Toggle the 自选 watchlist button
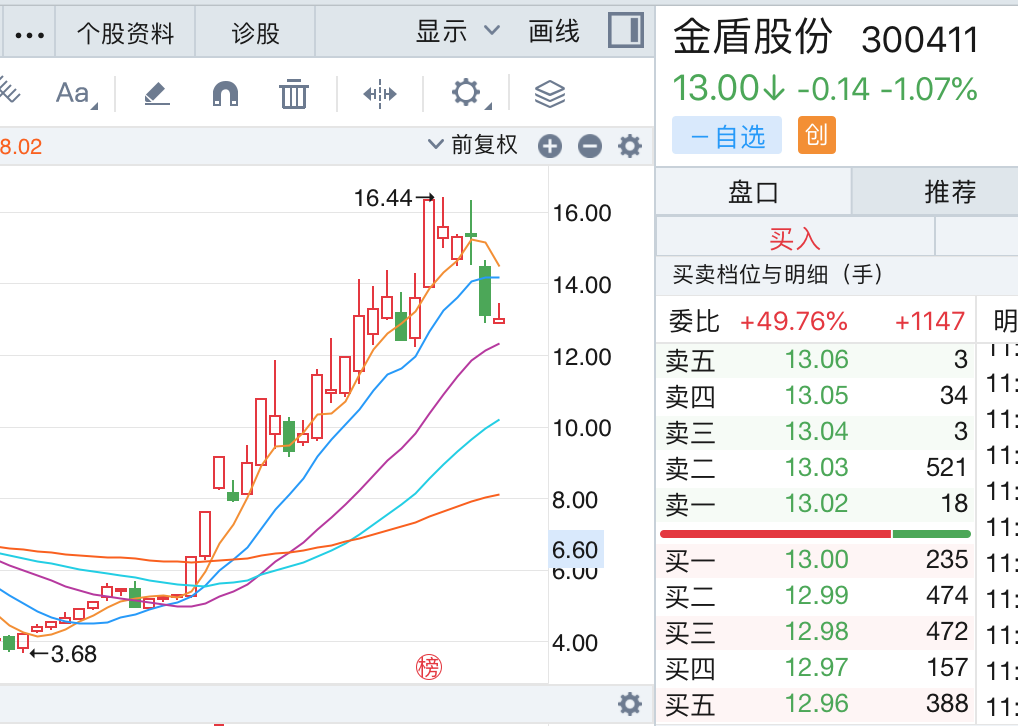1018x726 pixels. click(x=727, y=136)
